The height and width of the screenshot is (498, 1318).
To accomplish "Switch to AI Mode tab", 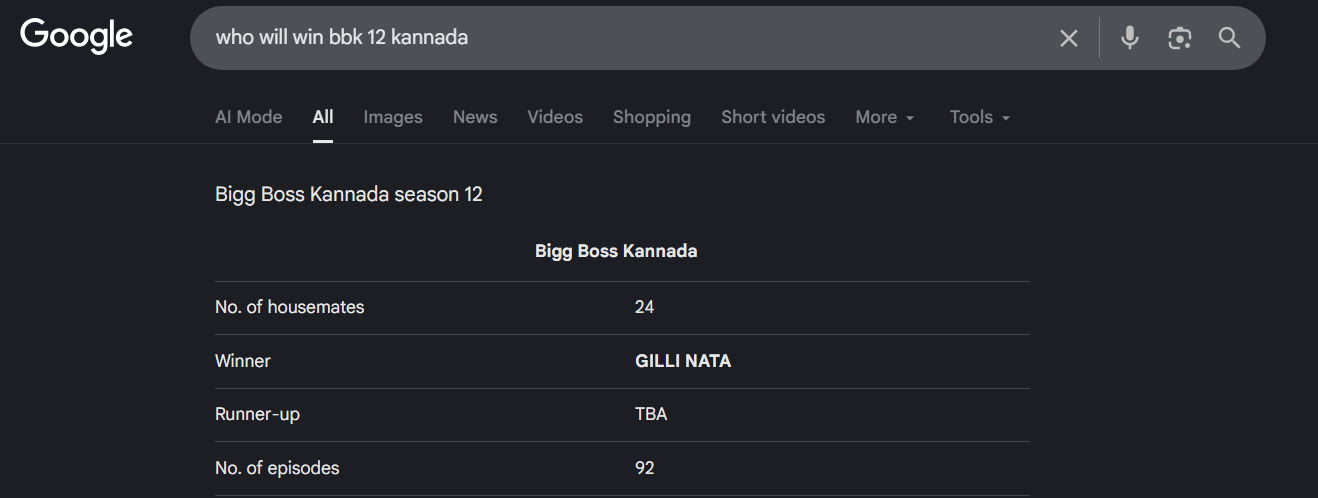I will [x=248, y=117].
